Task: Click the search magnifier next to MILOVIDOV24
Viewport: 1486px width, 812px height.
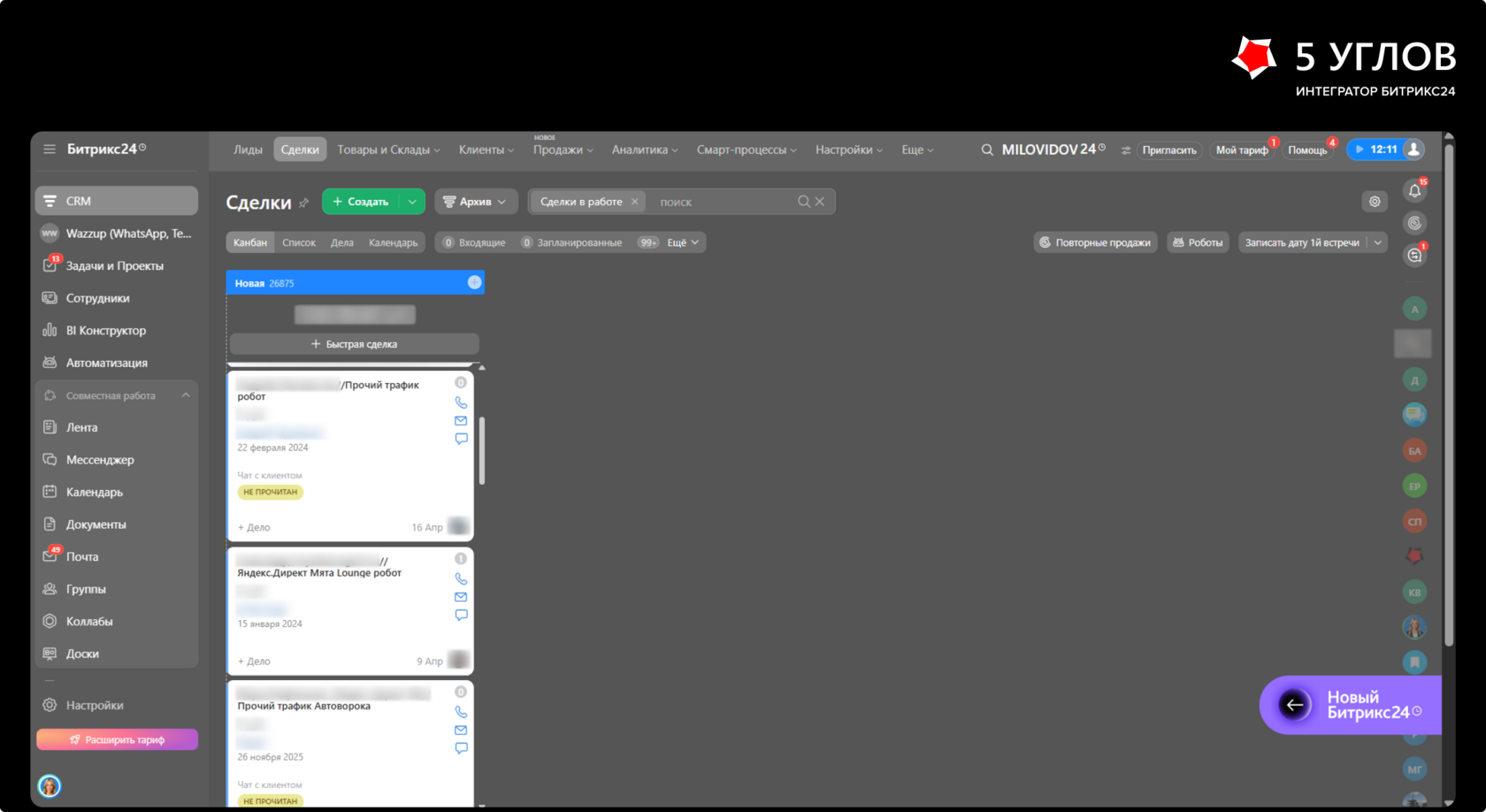Action: click(x=987, y=150)
